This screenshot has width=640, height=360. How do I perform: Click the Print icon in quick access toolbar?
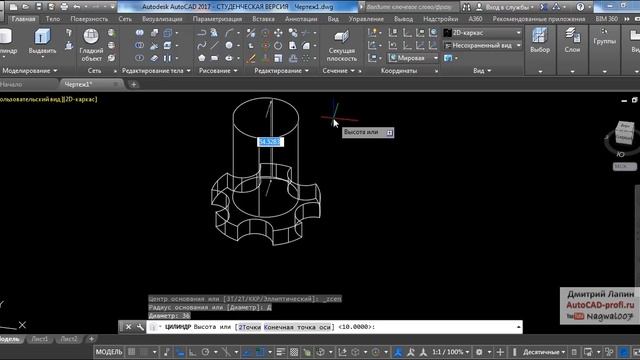pyautogui.click(x=64, y=7)
